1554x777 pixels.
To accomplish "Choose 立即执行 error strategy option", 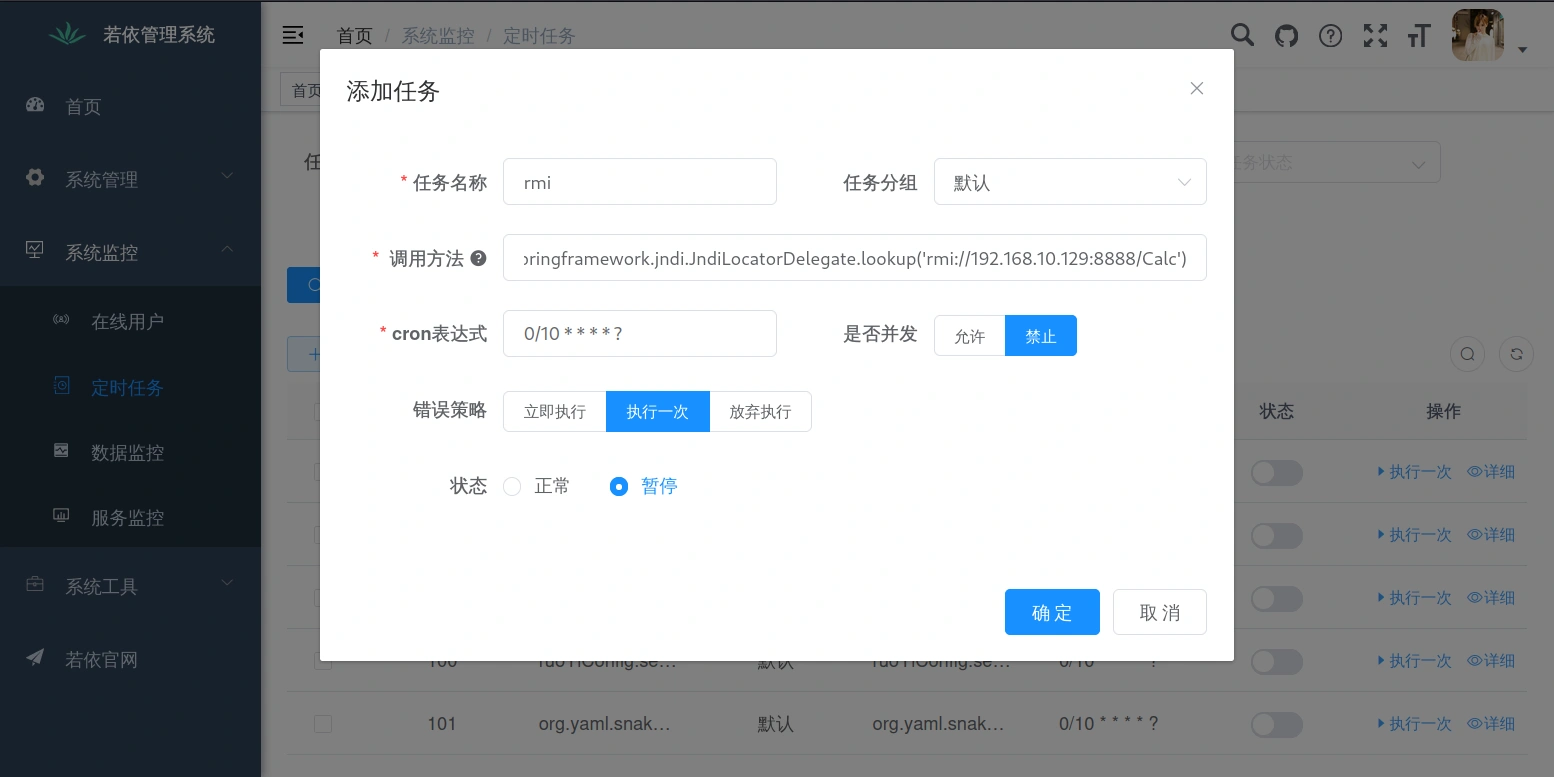I will click(x=555, y=412).
